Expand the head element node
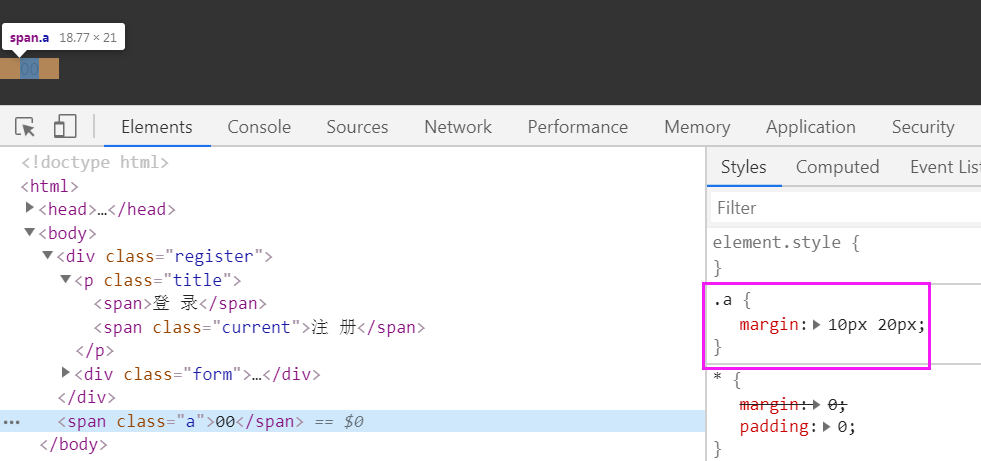This screenshot has width=981, height=461. (30, 208)
